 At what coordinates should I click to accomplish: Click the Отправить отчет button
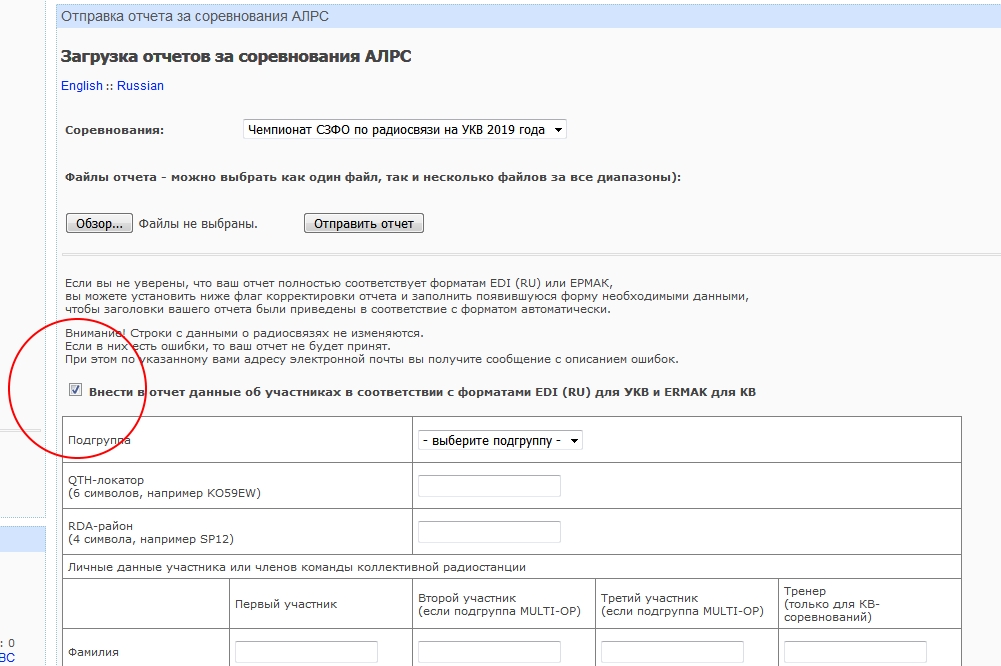point(363,224)
